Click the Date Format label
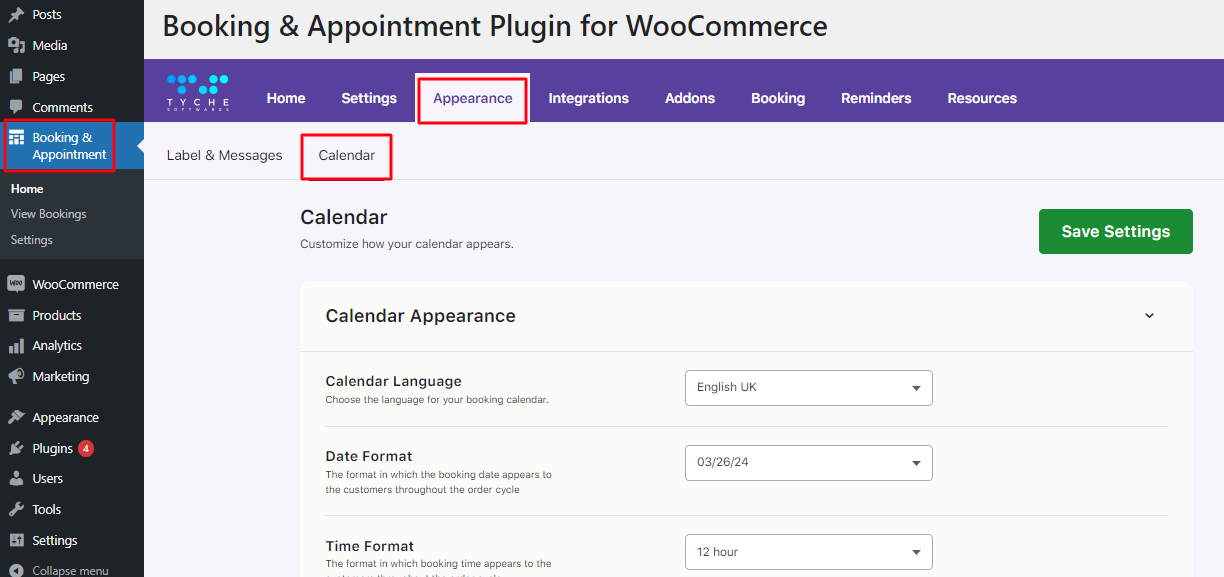This screenshot has width=1224, height=577. [x=369, y=456]
